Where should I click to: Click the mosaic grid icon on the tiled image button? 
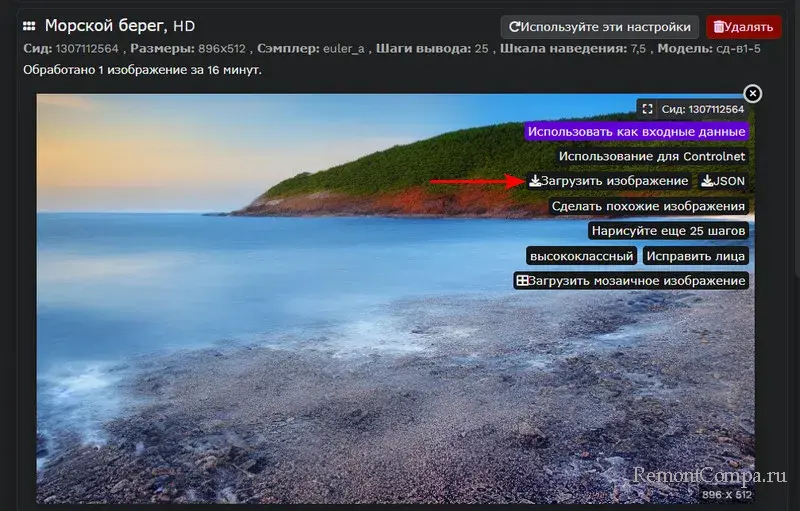point(522,281)
